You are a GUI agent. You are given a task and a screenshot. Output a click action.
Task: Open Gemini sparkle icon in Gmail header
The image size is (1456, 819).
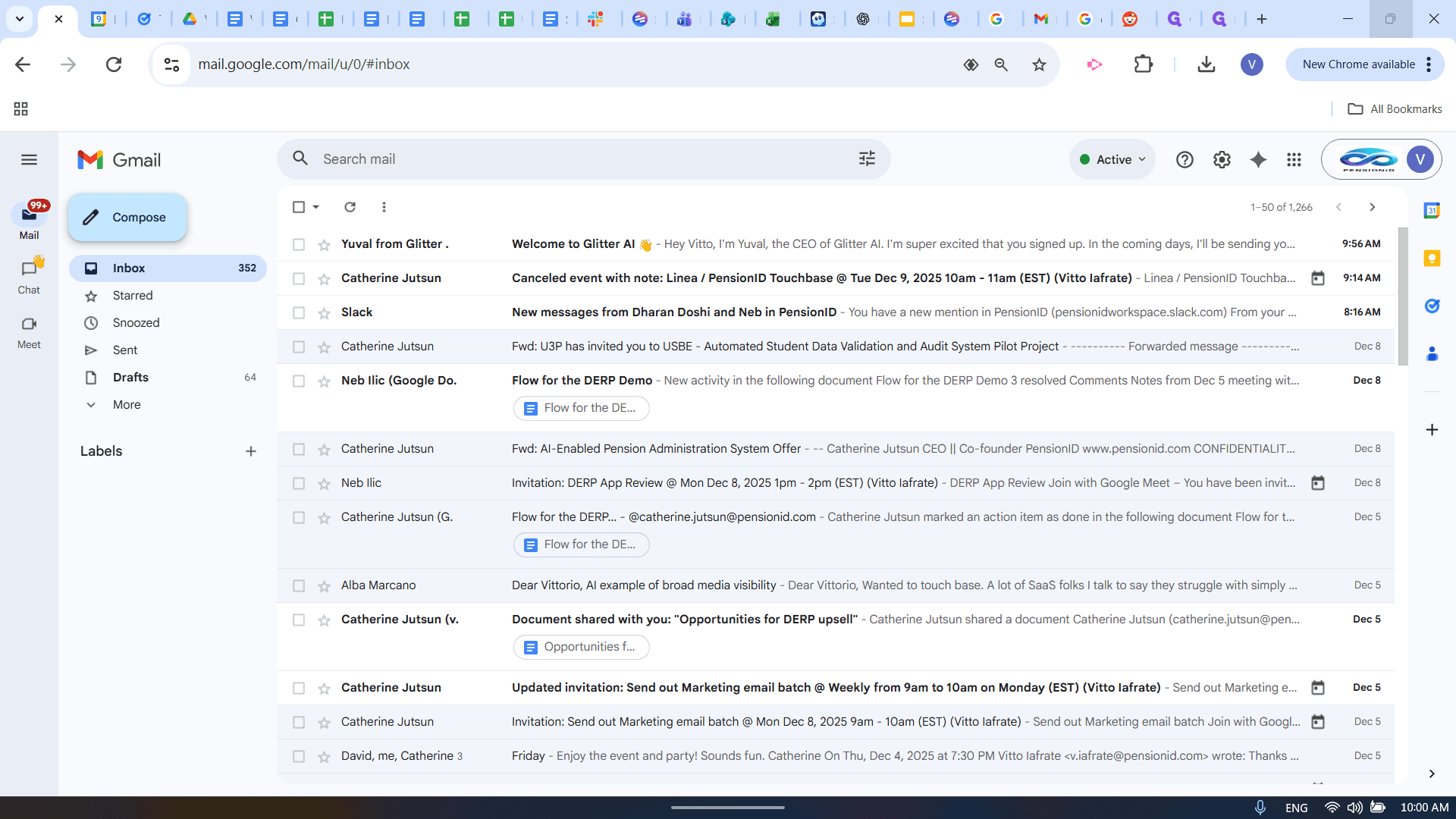1258,159
